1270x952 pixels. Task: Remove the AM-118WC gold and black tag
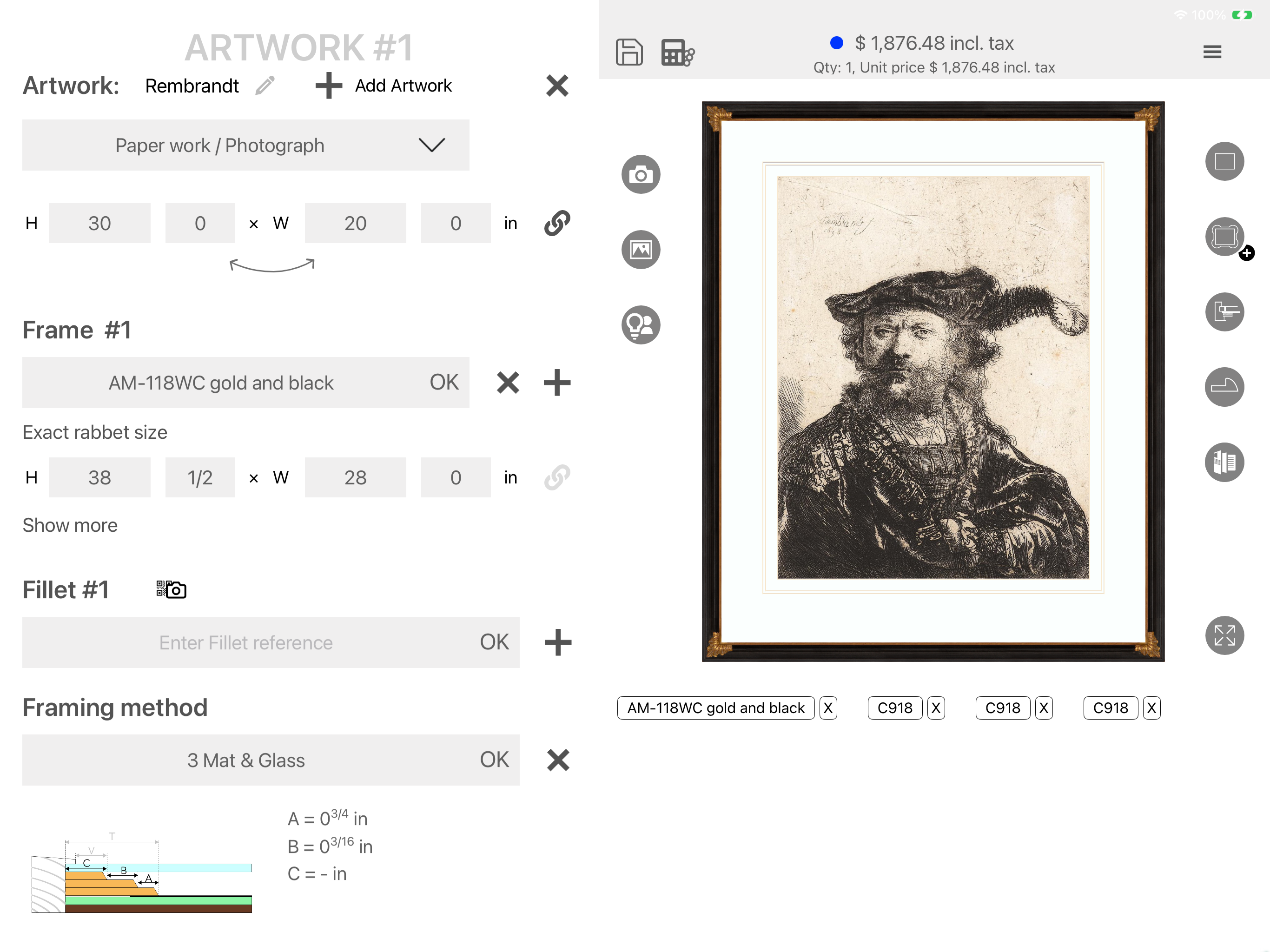(x=828, y=707)
